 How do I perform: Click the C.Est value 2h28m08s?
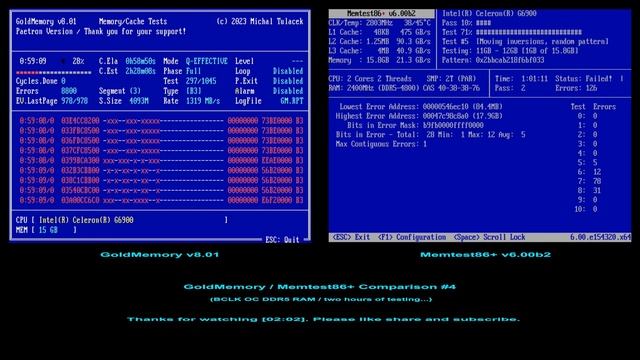[140, 71]
